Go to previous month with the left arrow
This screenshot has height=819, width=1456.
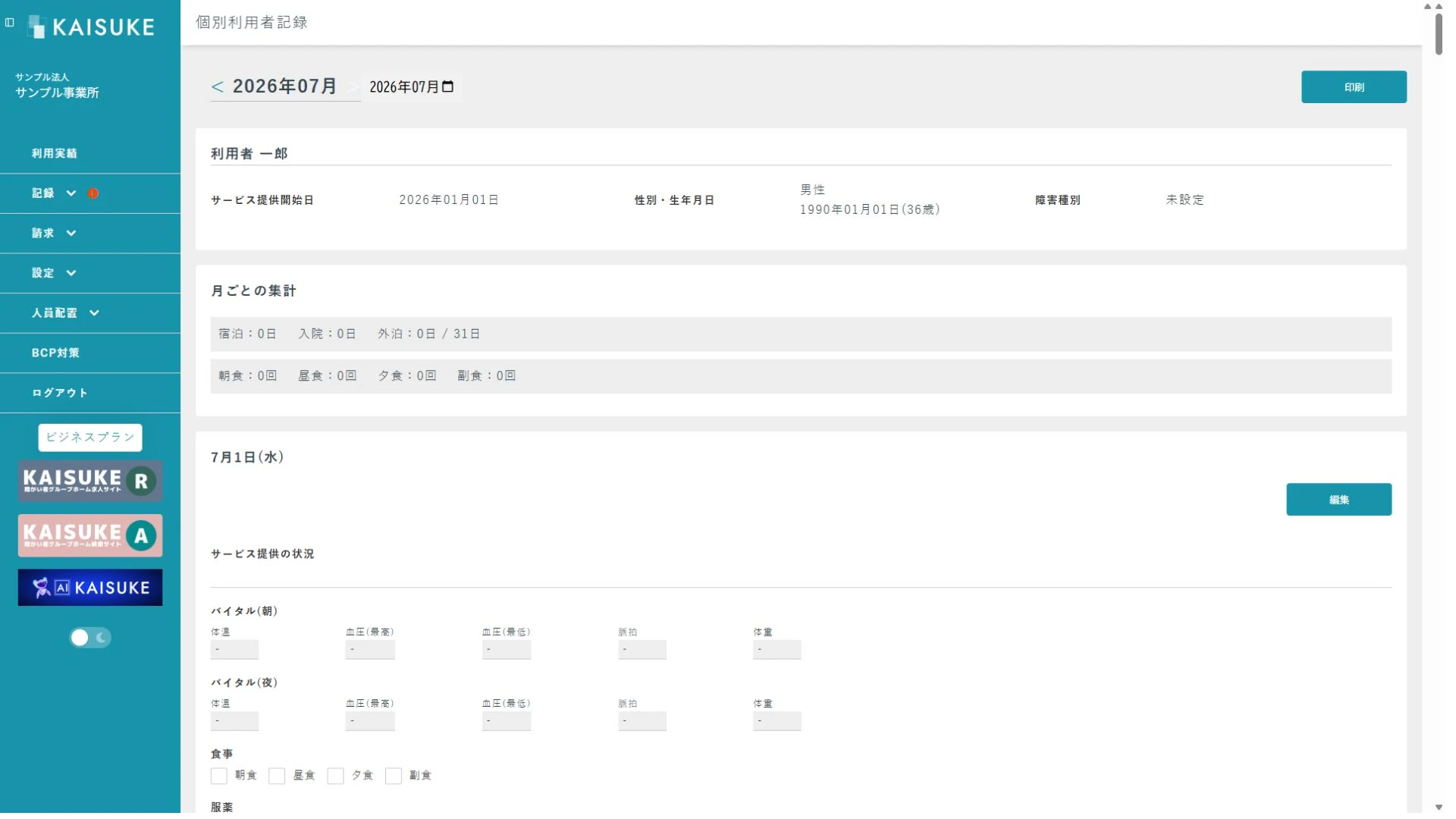pyautogui.click(x=218, y=87)
